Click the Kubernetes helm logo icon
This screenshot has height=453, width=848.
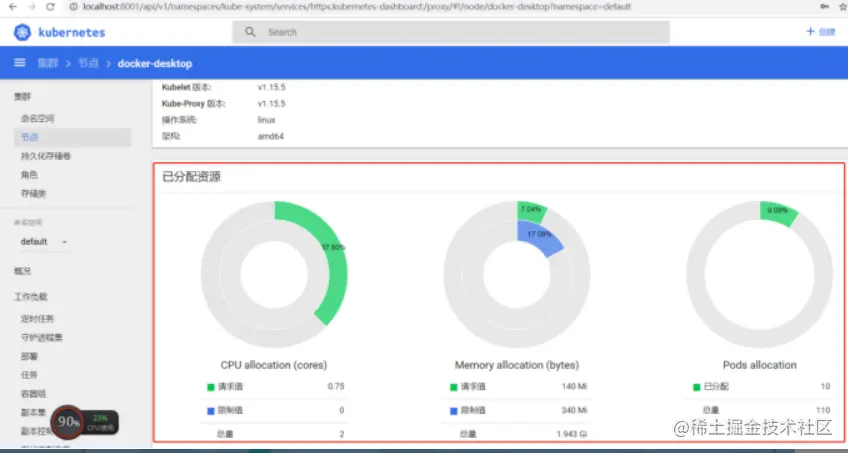click(x=22, y=32)
